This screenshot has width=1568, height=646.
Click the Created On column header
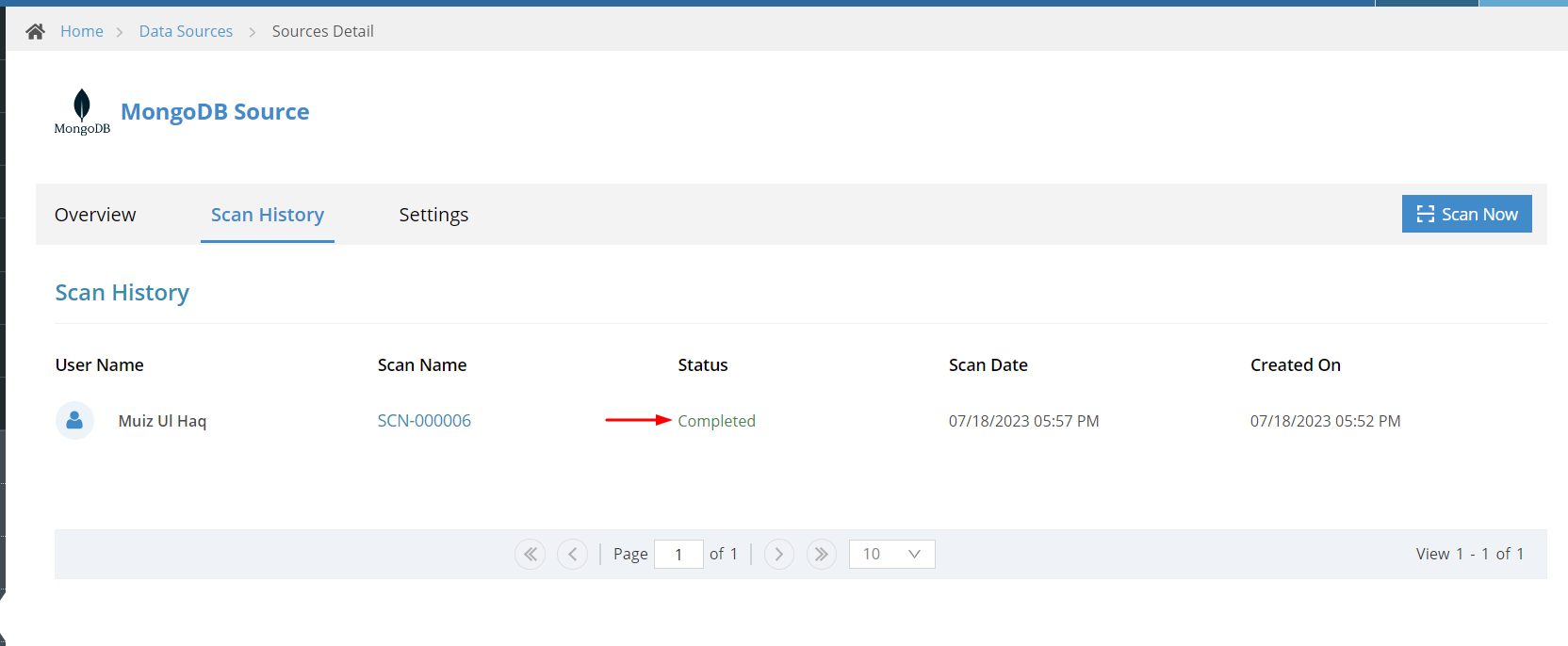(x=1296, y=365)
